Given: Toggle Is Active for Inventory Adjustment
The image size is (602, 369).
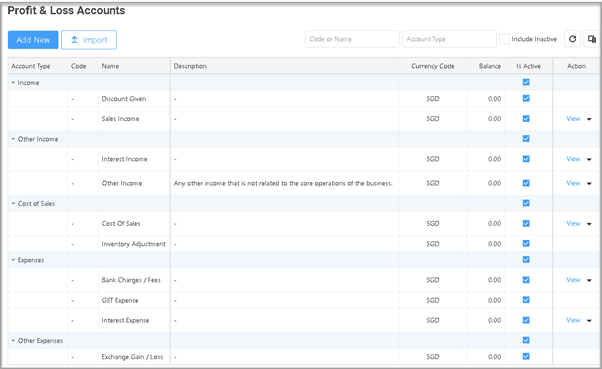Looking at the screenshot, I should (x=526, y=243).
